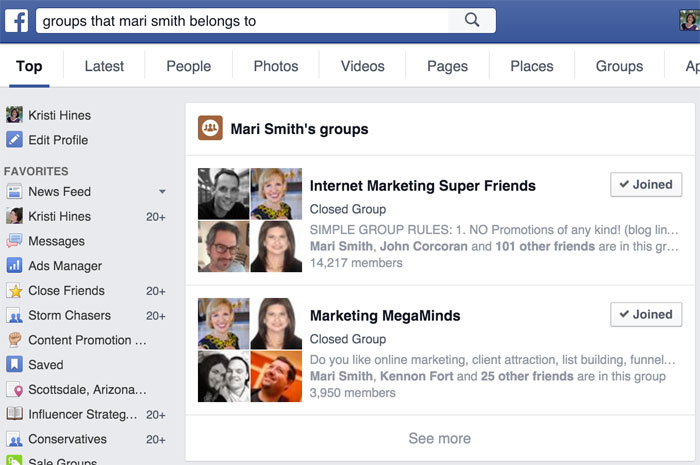The height and width of the screenshot is (465, 700).
Task: Open Ads Manager in the sidebar
Action: point(65,266)
